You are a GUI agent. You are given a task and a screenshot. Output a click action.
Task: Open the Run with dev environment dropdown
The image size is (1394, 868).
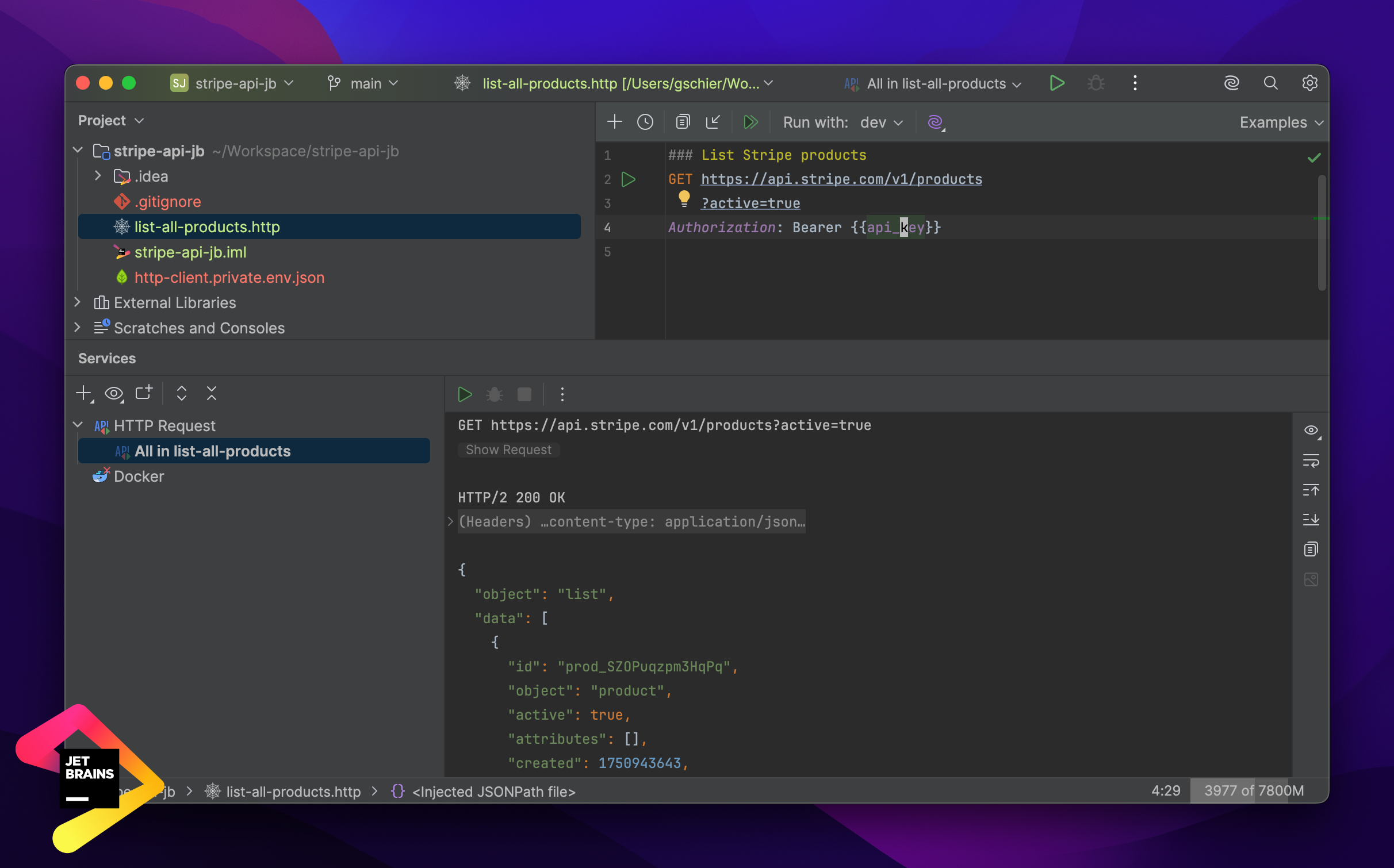881,122
